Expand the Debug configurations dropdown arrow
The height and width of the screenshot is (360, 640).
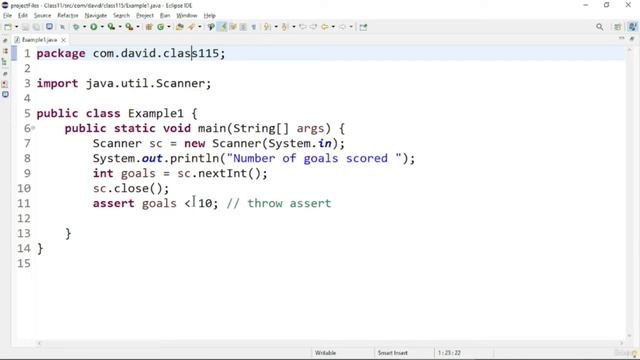tap(84, 27)
